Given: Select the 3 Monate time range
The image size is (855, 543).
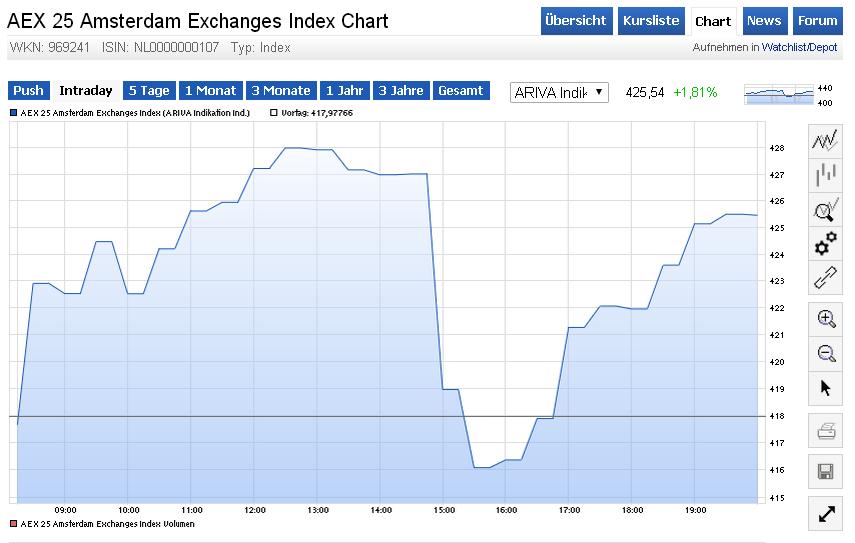Looking at the screenshot, I should click(281, 91).
